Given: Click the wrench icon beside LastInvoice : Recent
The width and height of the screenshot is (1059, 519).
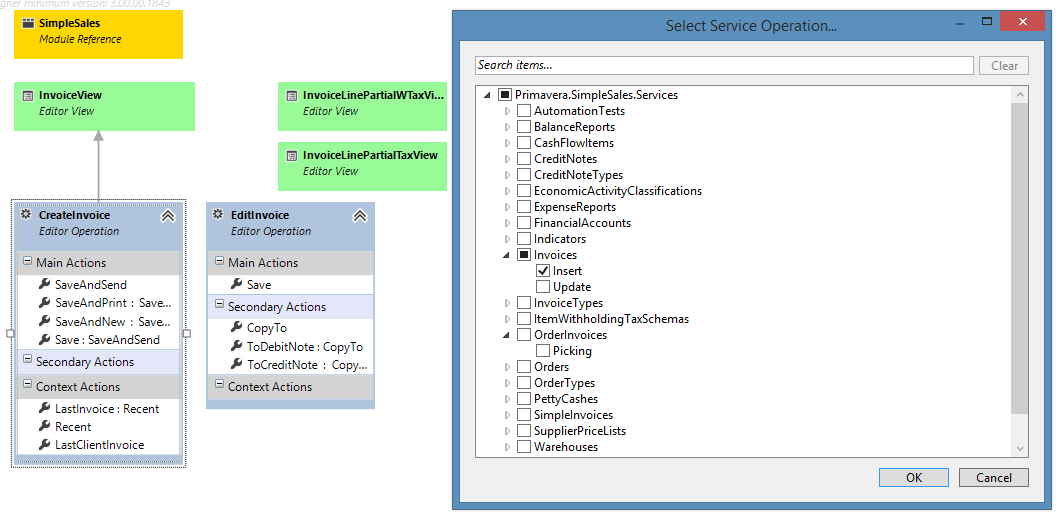Looking at the screenshot, I should pyautogui.click(x=45, y=408).
